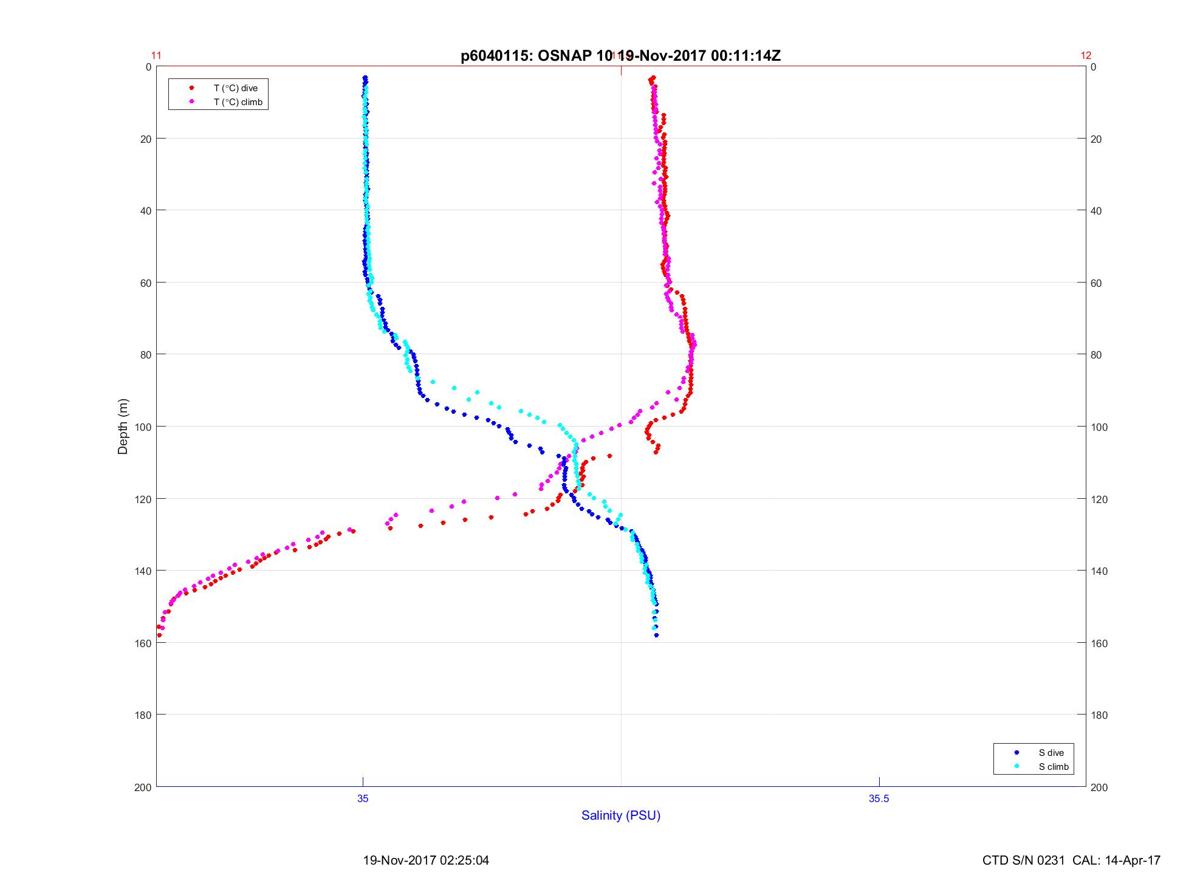Click the "80" tick on the left depth axis
This screenshot has height=885, width=1200.
pos(146,355)
